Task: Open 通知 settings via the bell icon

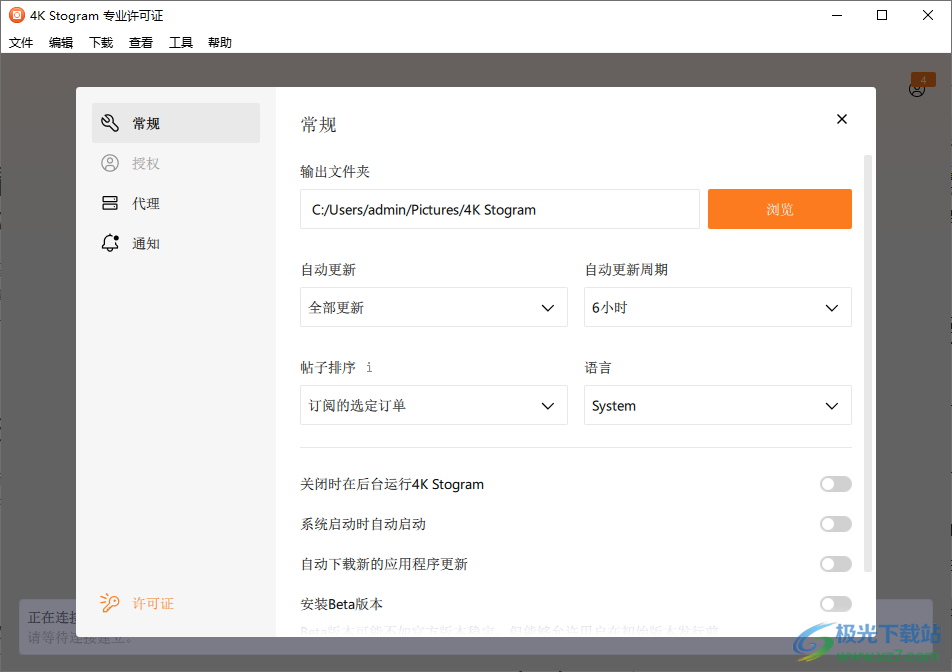Action: (110, 242)
